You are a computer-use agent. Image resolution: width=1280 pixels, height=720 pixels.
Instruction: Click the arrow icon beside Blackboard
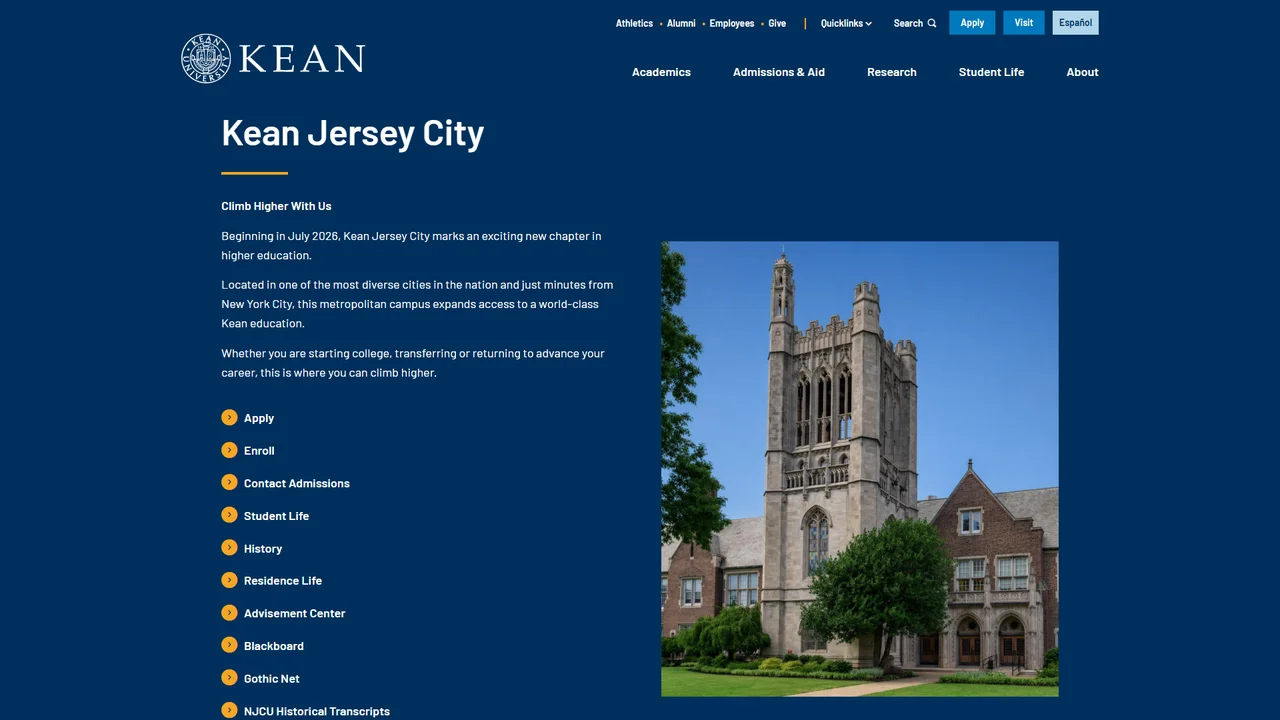[229, 645]
